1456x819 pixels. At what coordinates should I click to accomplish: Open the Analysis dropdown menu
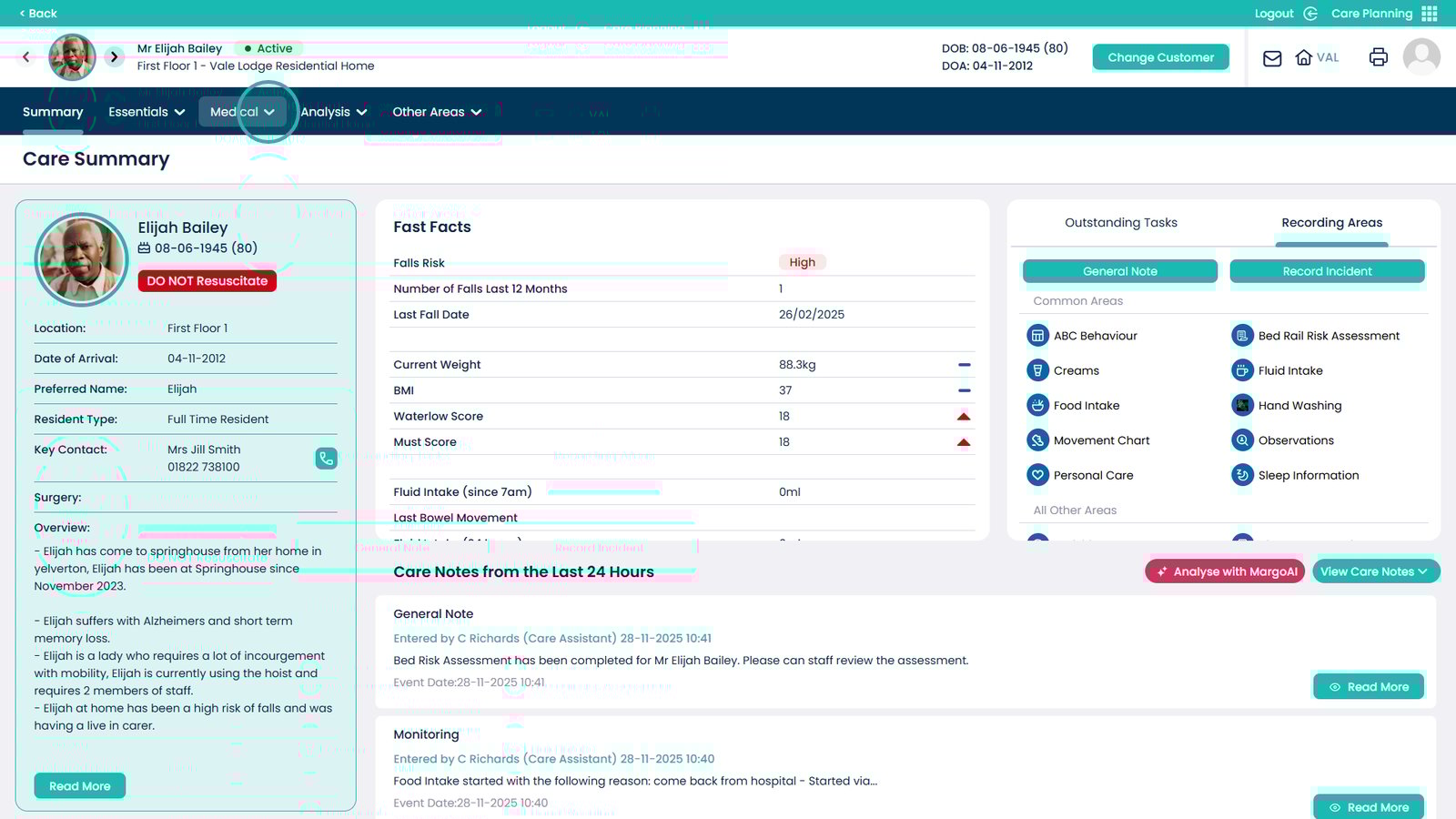coord(334,112)
